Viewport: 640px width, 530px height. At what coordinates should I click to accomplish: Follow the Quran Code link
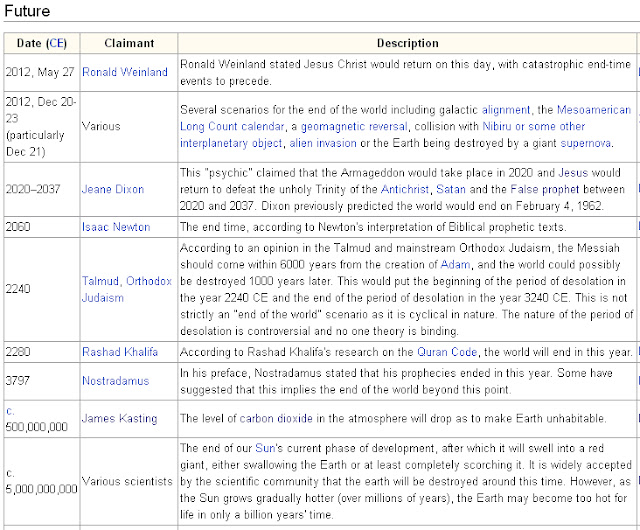tap(447, 352)
